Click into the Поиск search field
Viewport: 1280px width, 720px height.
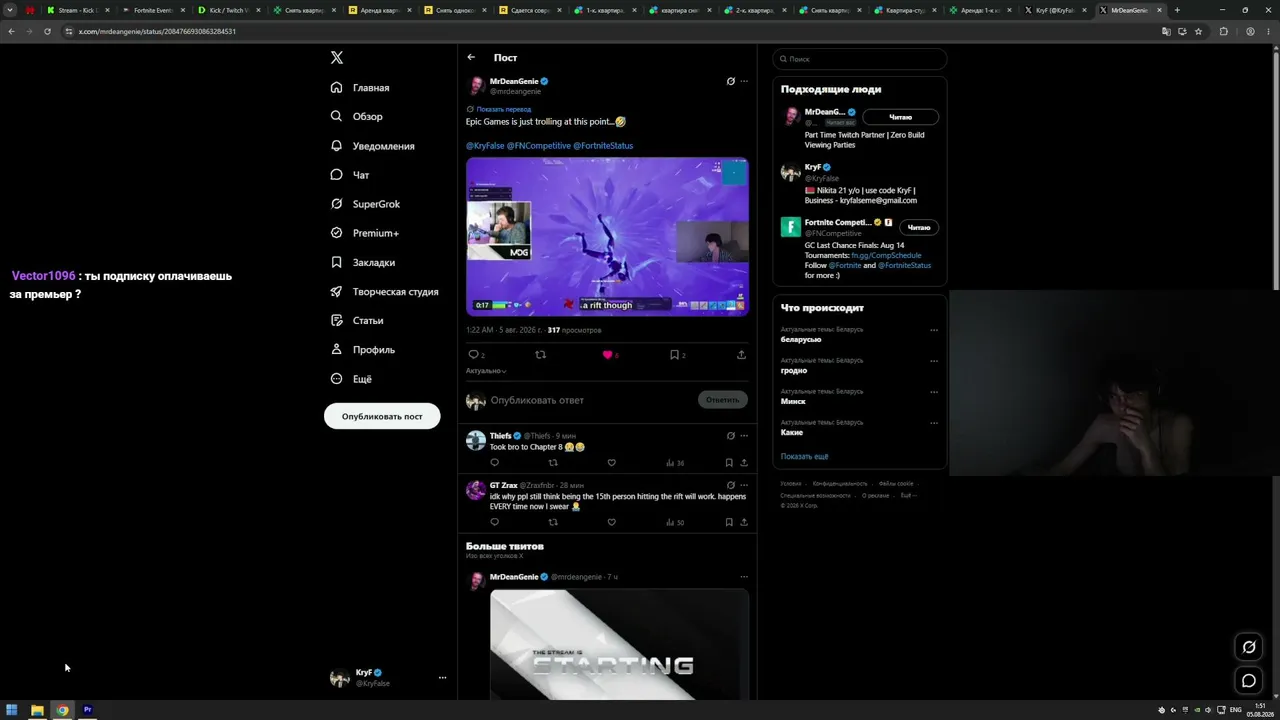point(860,59)
